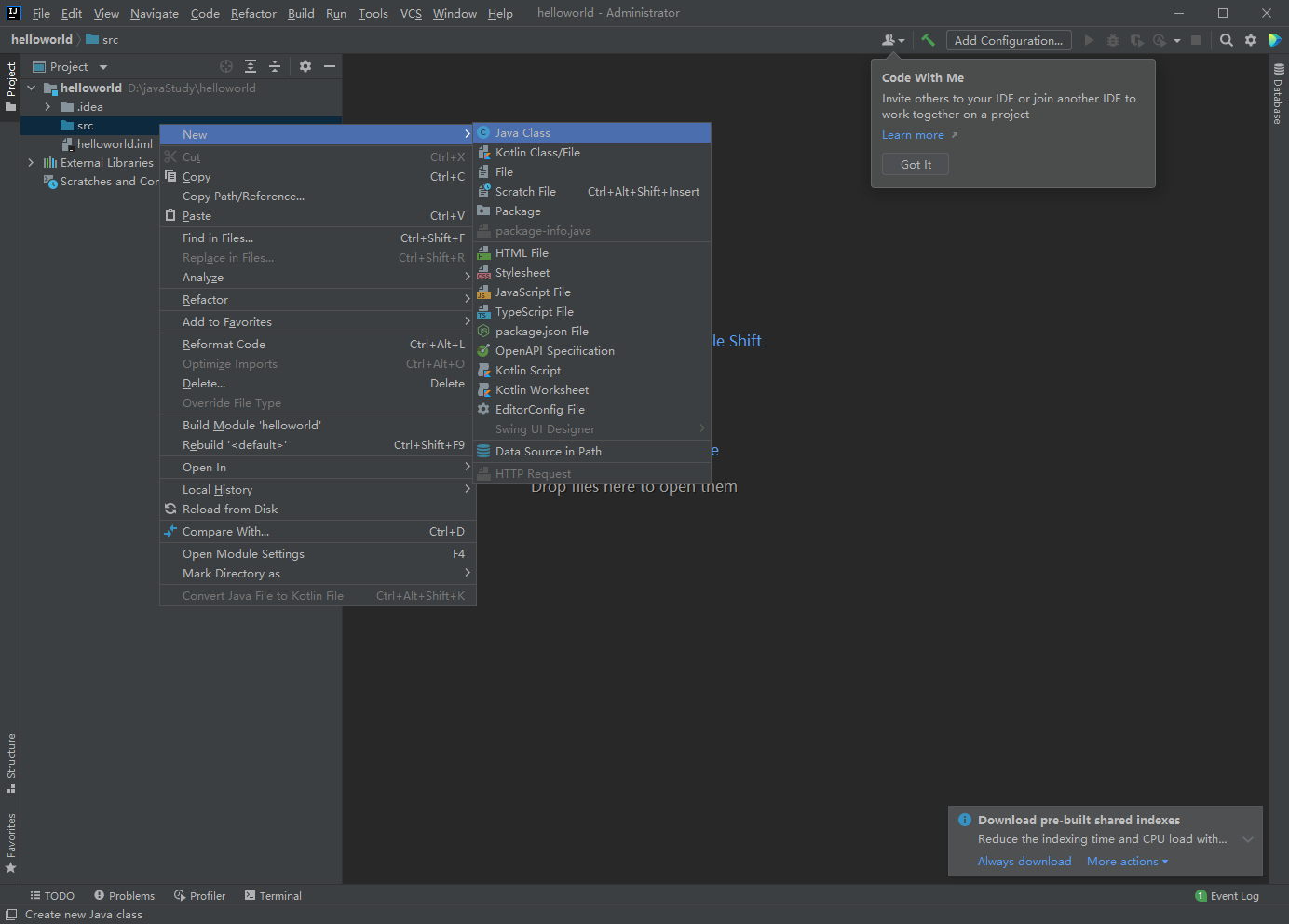The image size is (1289, 924).
Task: Click the Build Project hammer icon
Action: click(x=928, y=40)
